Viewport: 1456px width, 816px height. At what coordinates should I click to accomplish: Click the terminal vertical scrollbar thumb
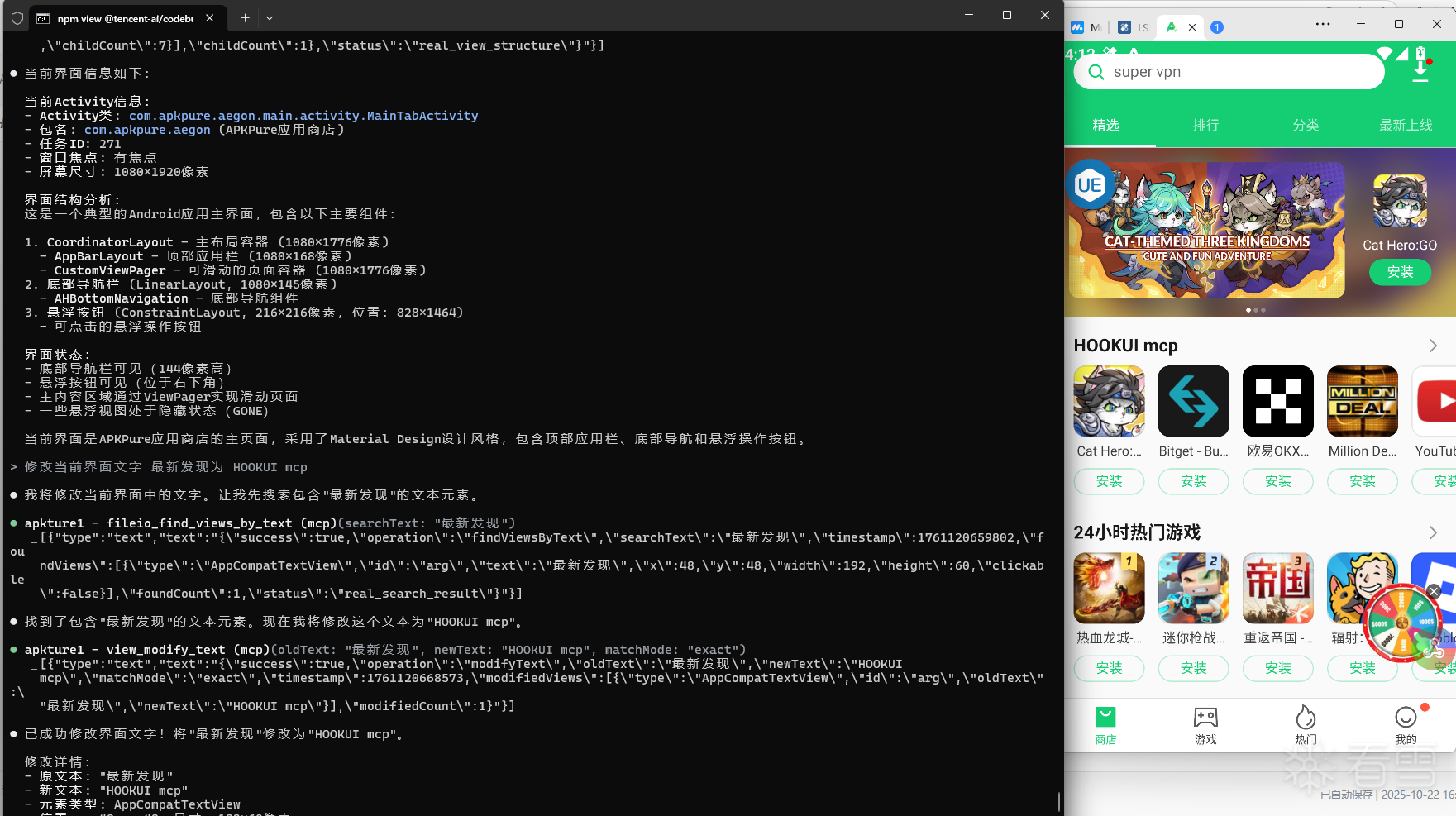[1059, 802]
